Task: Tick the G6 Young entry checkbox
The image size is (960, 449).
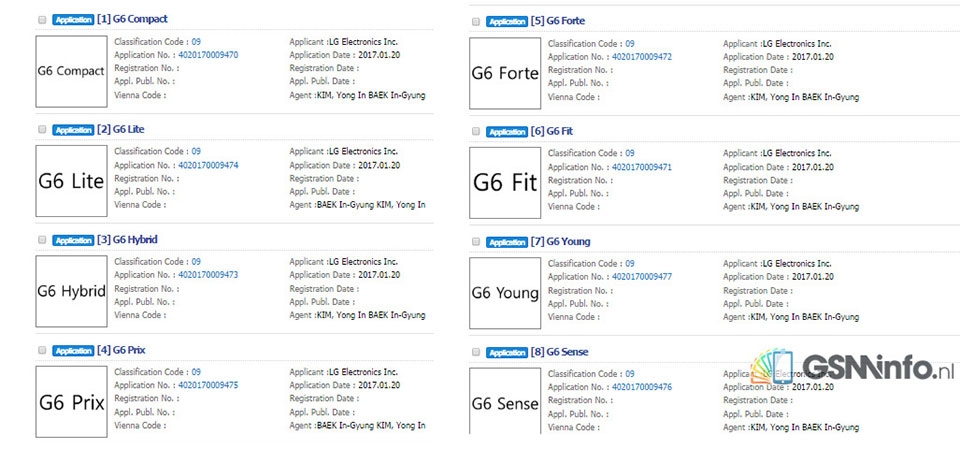Action: (476, 242)
